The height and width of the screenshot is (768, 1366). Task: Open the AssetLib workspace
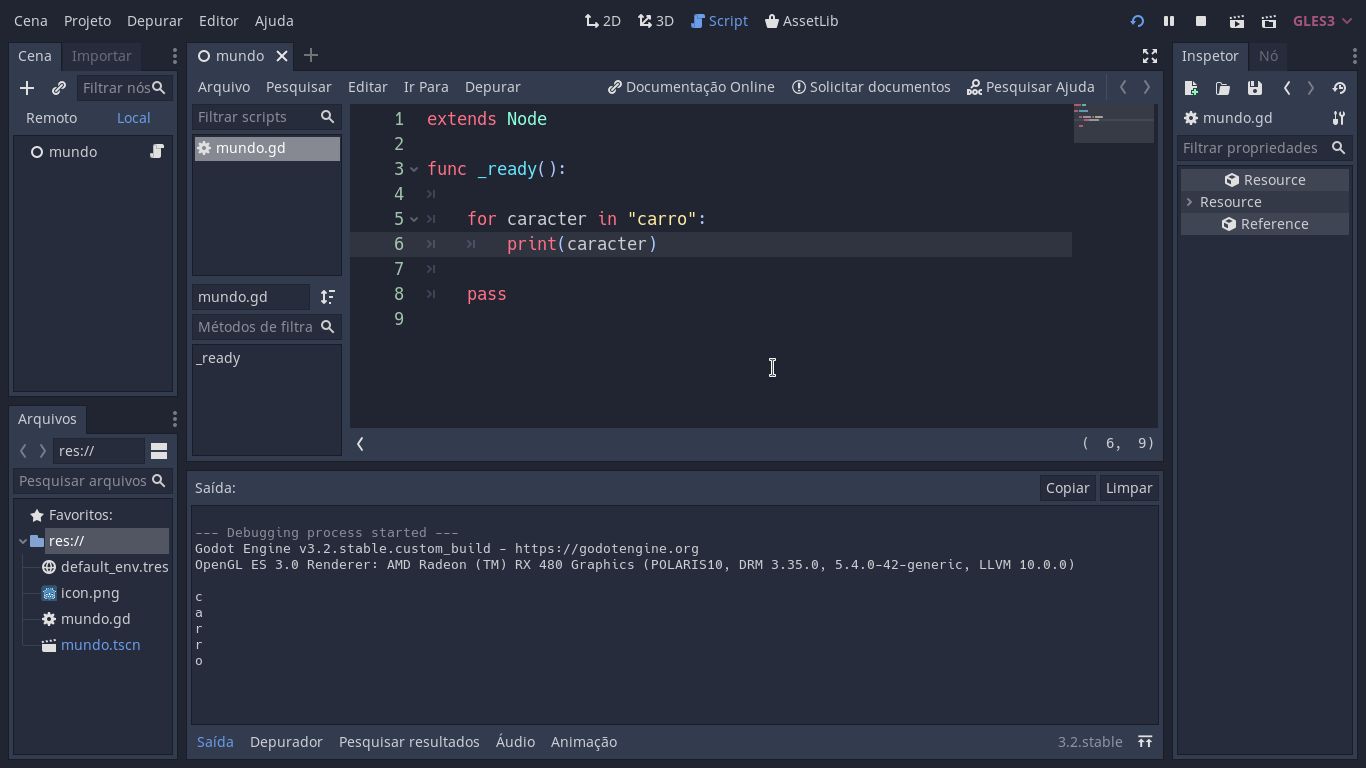[x=801, y=20]
